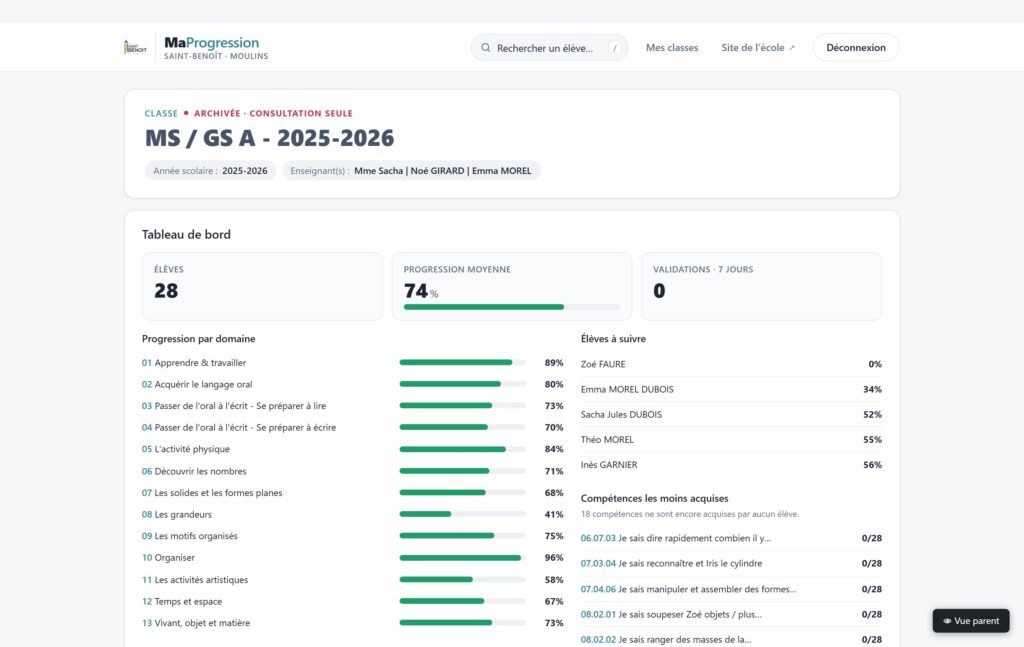Viewport: 1024px width, 647px height.
Task: Open Mes classes in the navigation
Action: (672, 48)
